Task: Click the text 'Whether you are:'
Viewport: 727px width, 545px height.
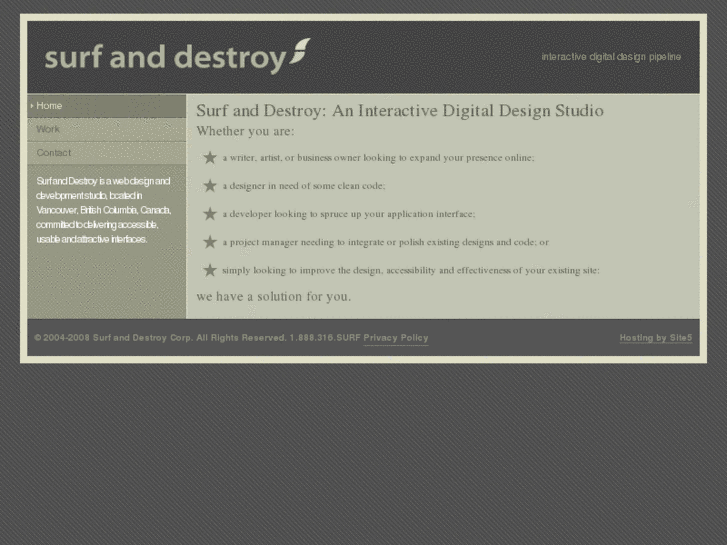Action: coord(245,131)
